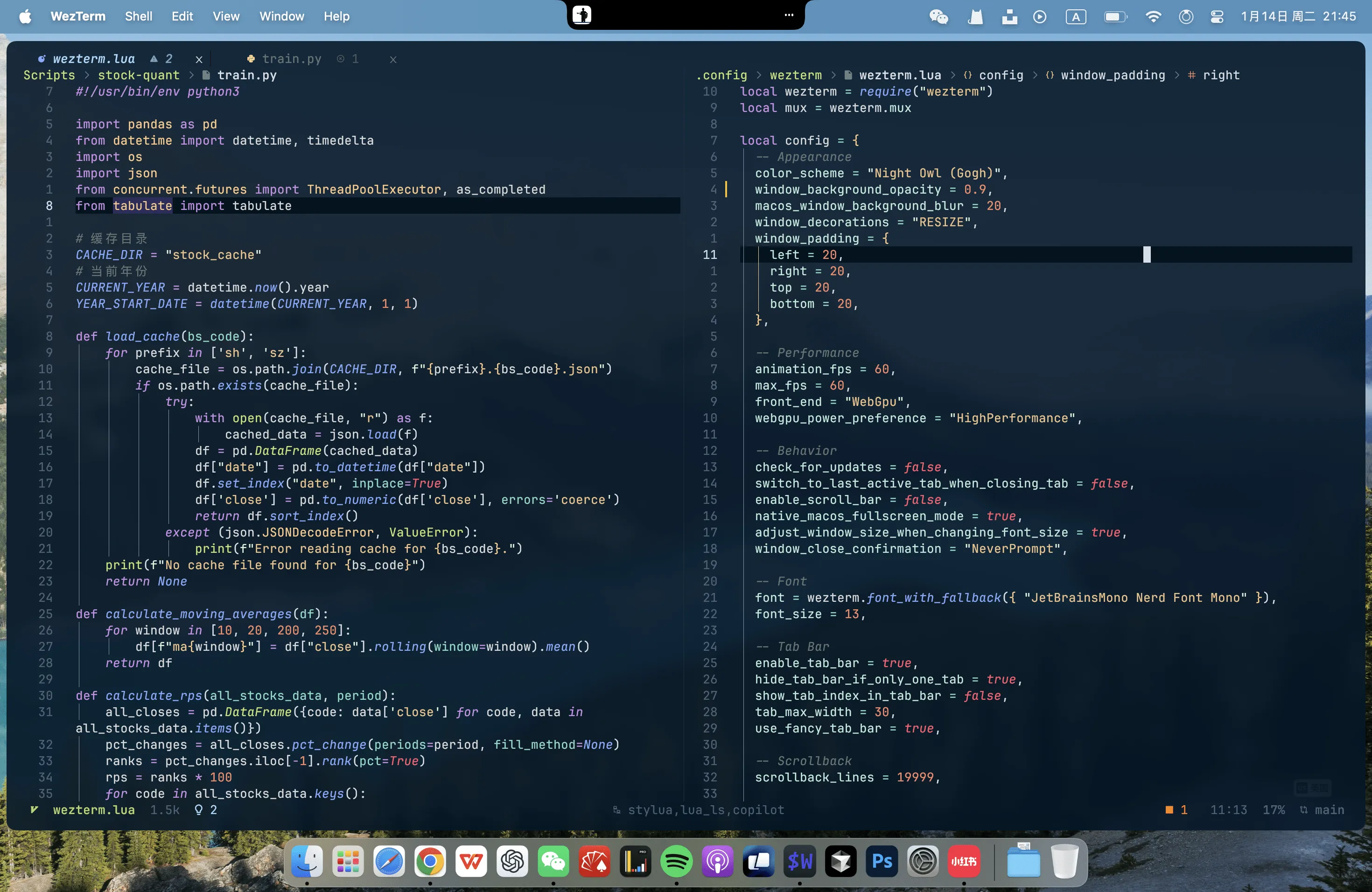Click the orange diagnostic square in right statusline
Image resolution: width=1372 pixels, height=892 pixels.
pyautogui.click(x=1169, y=810)
